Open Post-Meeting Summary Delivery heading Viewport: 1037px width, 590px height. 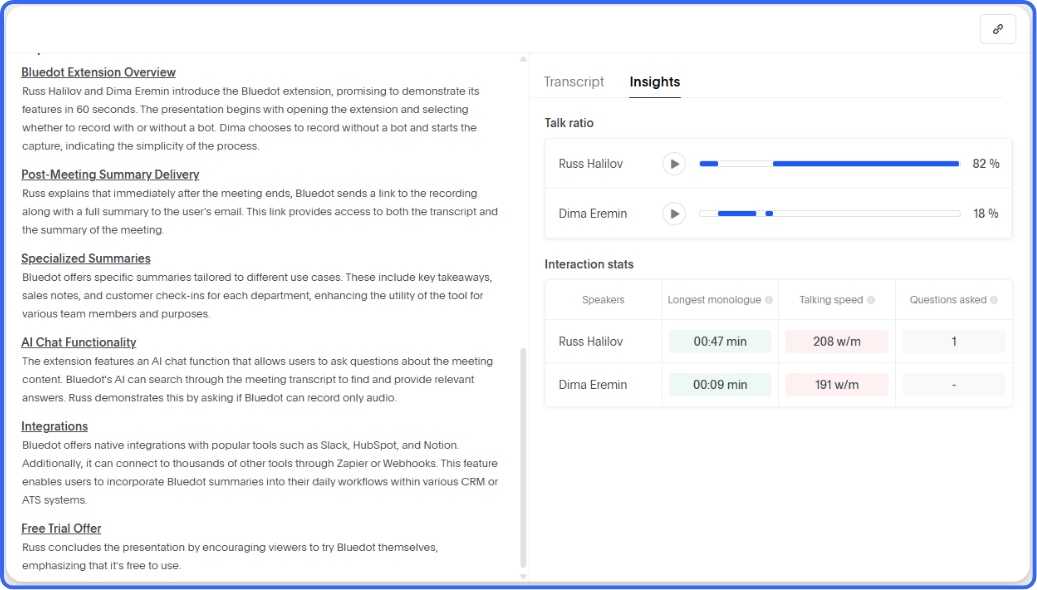(110, 175)
